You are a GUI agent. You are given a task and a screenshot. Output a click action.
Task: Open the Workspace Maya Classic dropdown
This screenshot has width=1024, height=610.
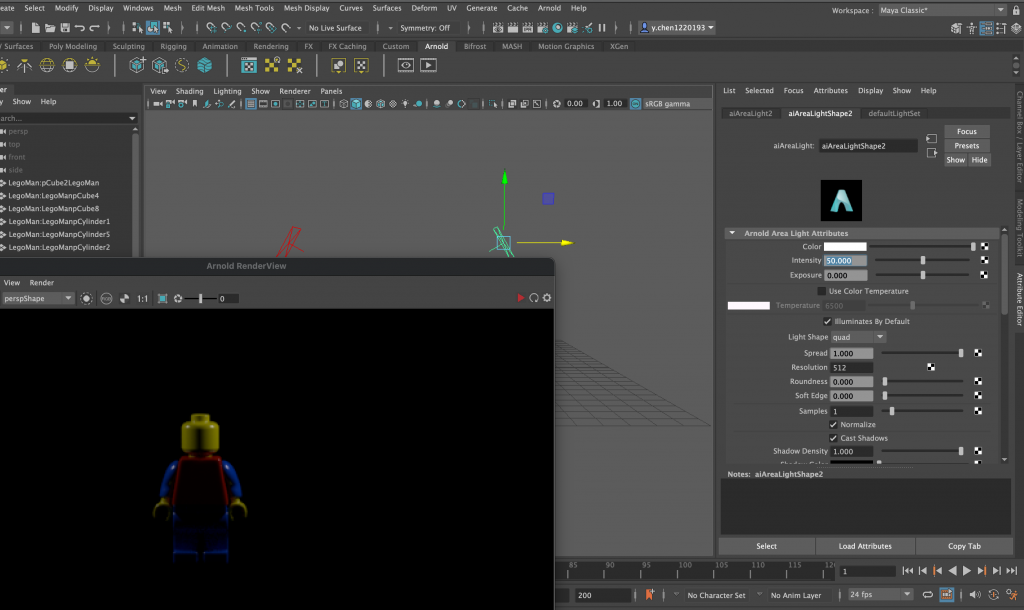click(942, 10)
